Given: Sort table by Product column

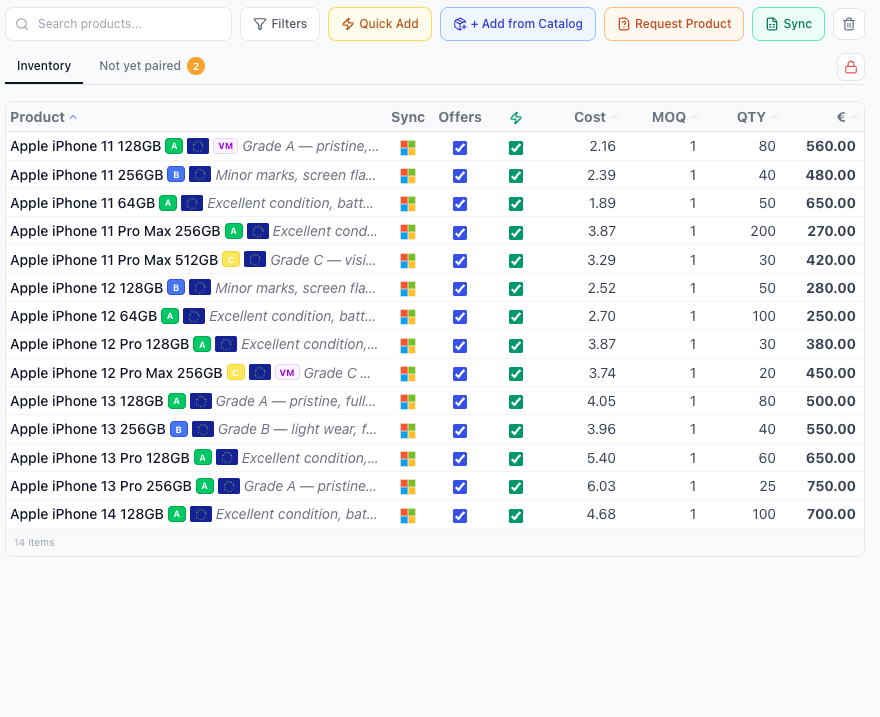Looking at the screenshot, I should click(43, 117).
